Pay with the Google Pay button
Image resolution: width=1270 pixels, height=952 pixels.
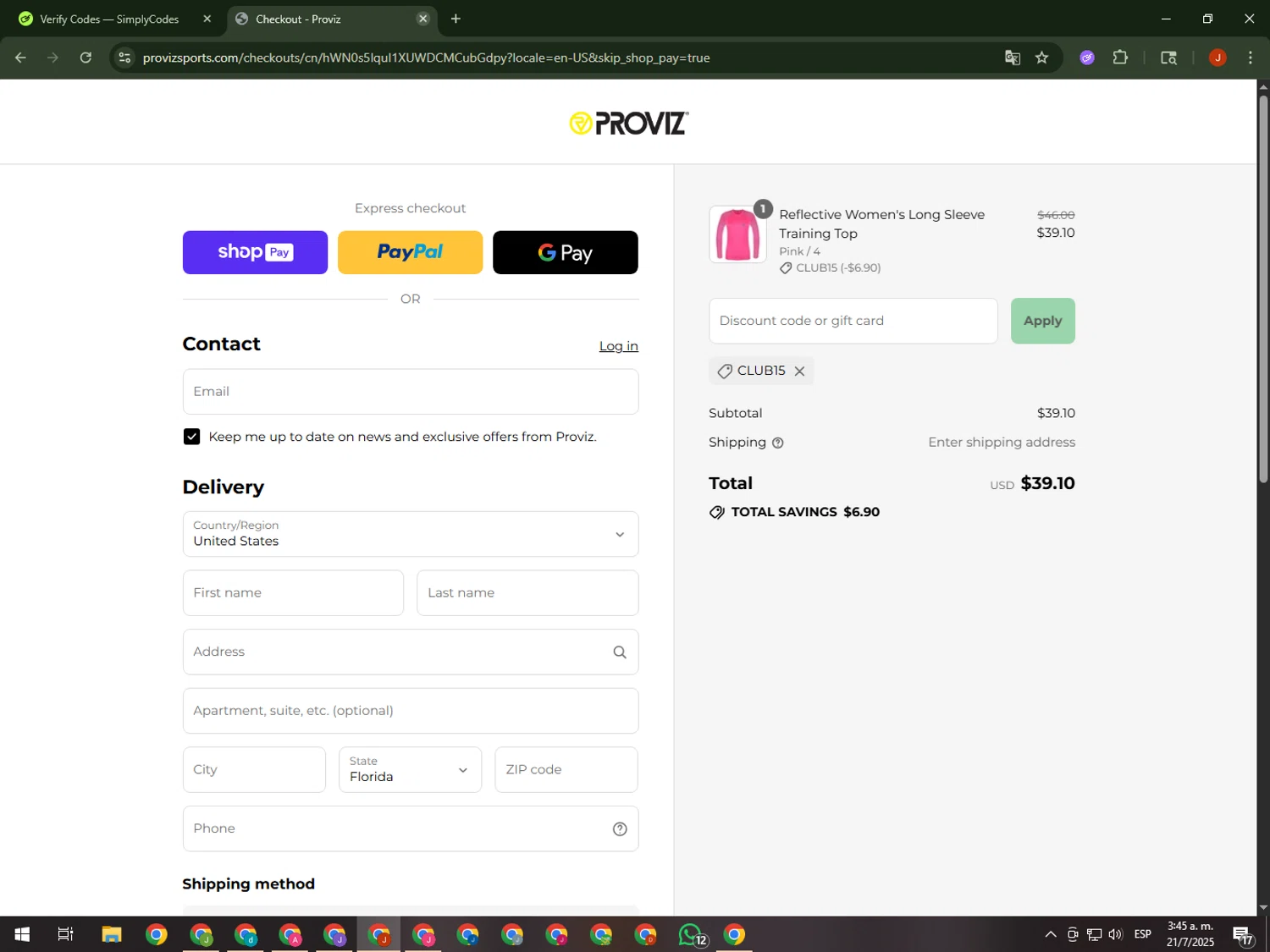[x=566, y=252]
